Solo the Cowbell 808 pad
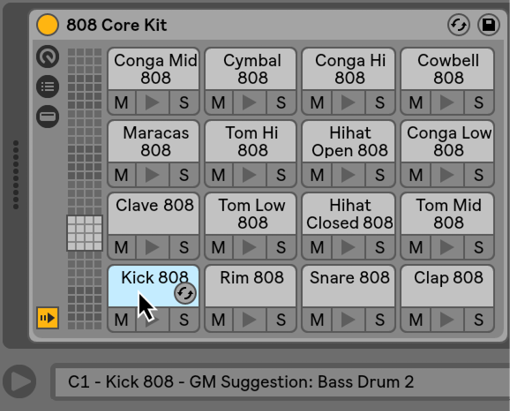This screenshot has height=411, width=510. coord(479,102)
